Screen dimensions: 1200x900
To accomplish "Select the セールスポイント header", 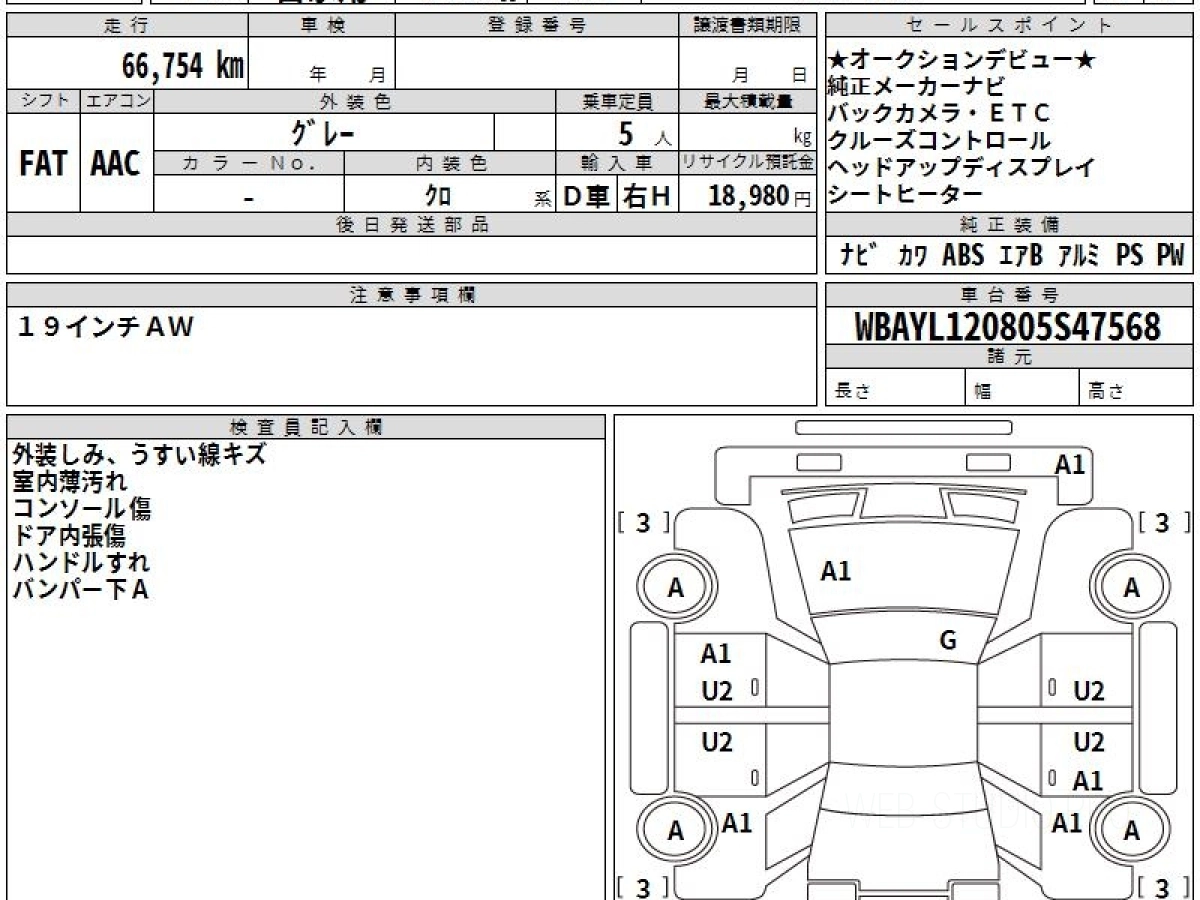I will pyautogui.click(x=1009, y=26).
